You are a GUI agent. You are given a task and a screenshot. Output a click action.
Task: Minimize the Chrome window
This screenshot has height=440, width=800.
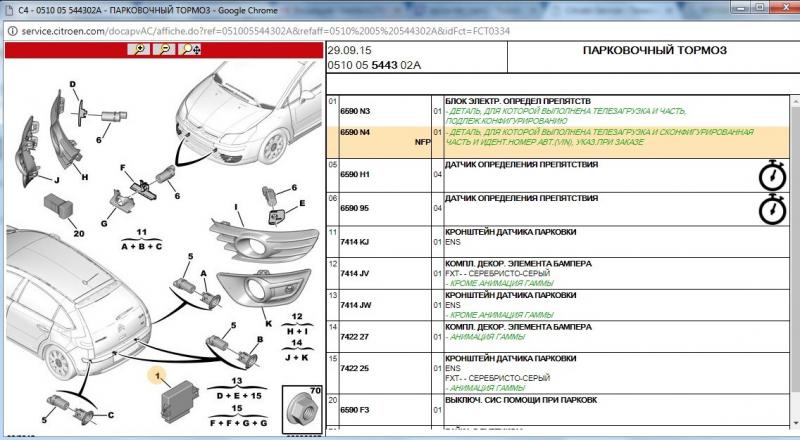pos(741,7)
